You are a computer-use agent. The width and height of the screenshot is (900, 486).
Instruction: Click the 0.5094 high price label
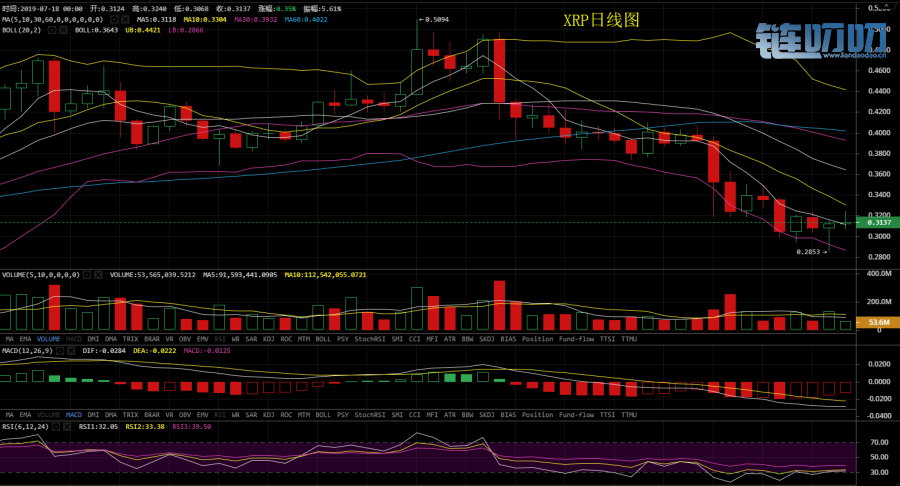[437, 20]
